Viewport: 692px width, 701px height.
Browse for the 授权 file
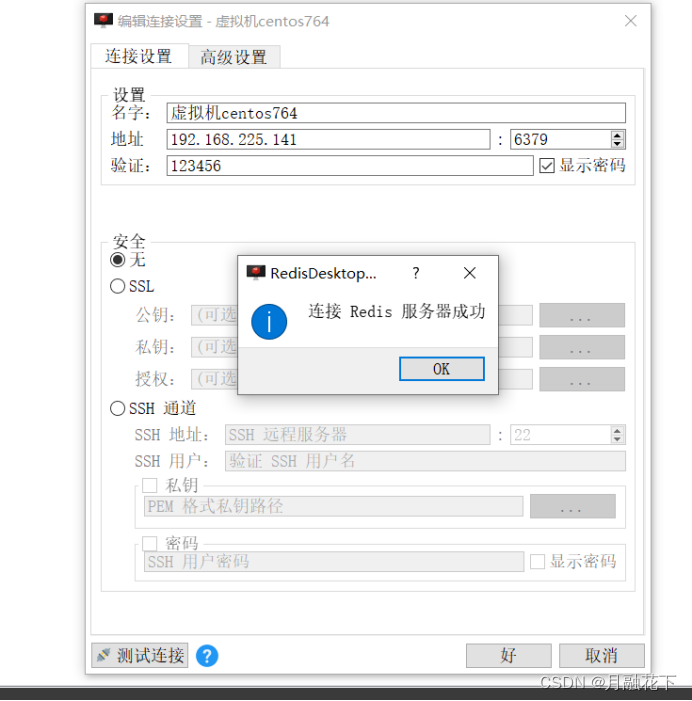pos(582,379)
